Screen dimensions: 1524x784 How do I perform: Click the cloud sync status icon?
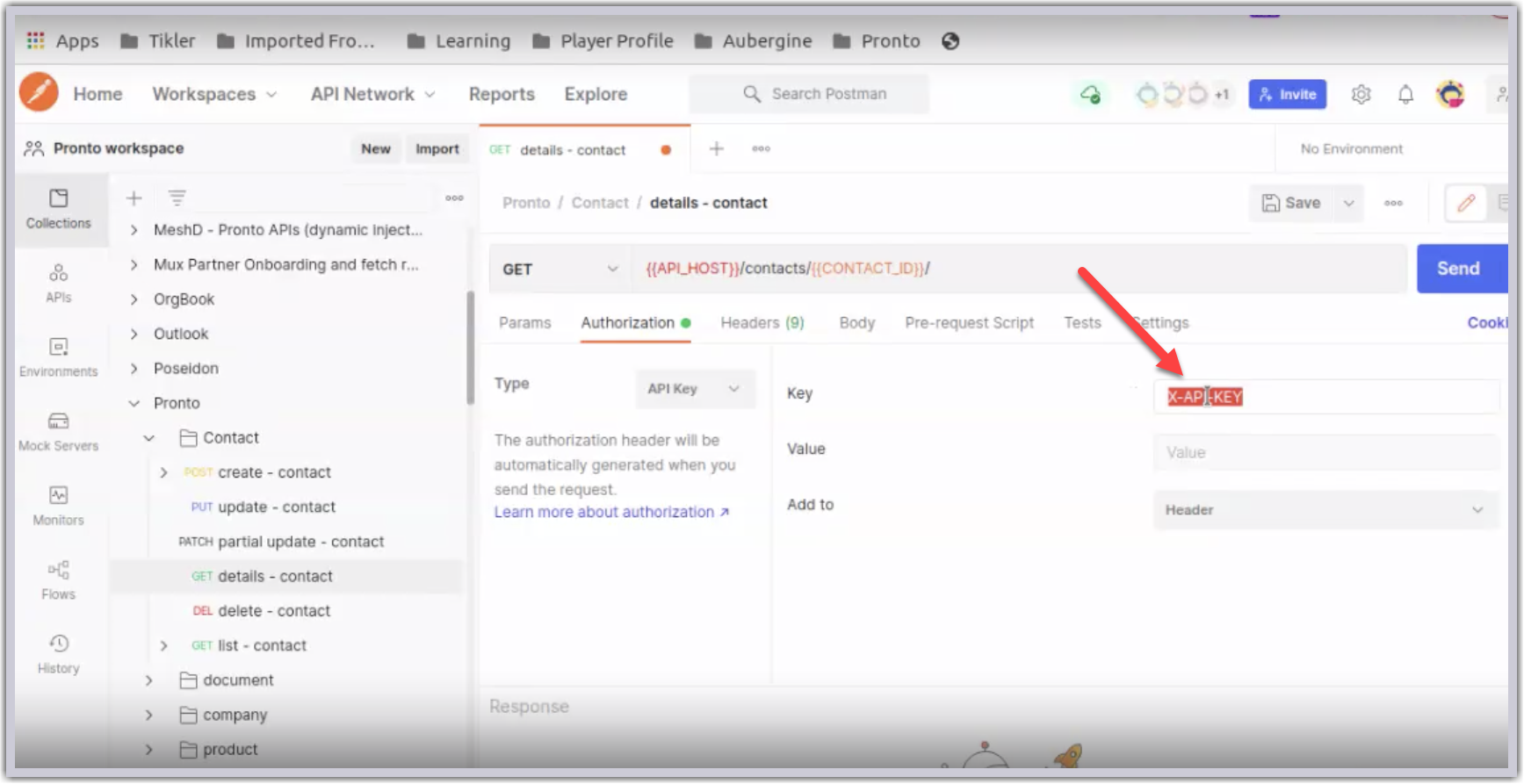tap(1090, 94)
